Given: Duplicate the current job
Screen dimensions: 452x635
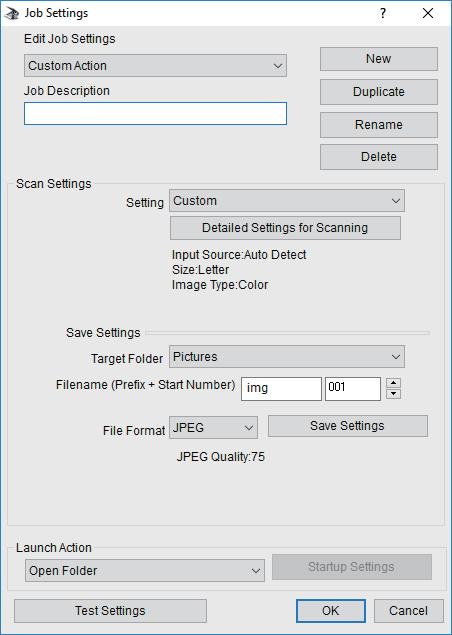Looking at the screenshot, I should [379, 92].
